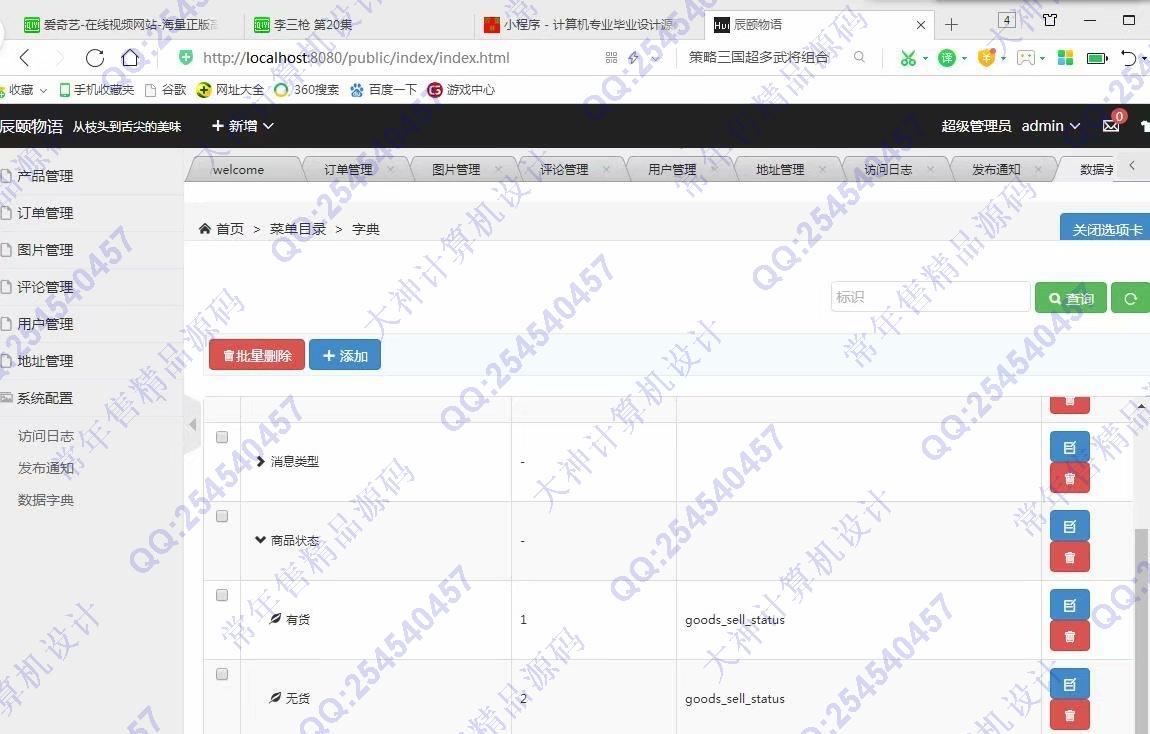The width and height of the screenshot is (1150, 734).
Task: Click the edit icon for 消息类型 row
Action: (x=1069, y=447)
